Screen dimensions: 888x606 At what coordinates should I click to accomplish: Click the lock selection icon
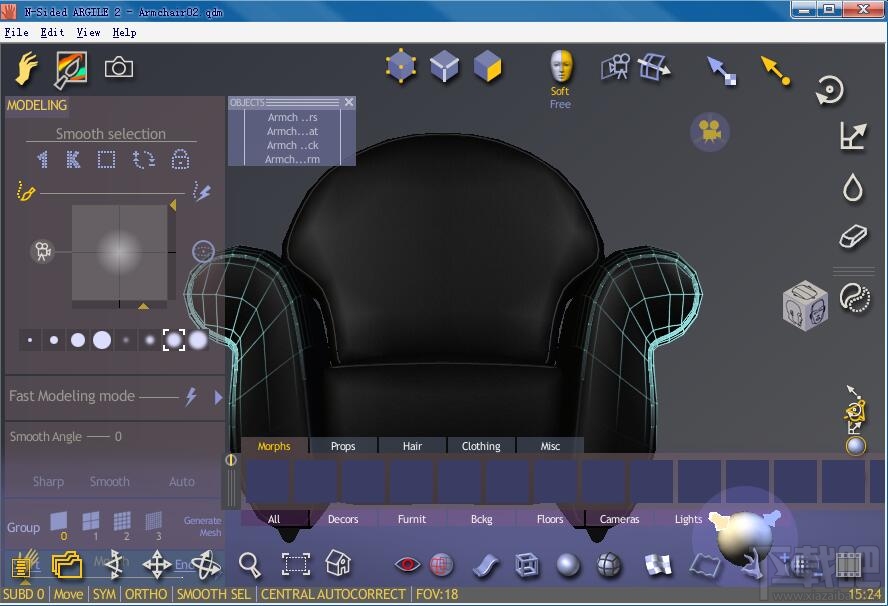(180, 159)
